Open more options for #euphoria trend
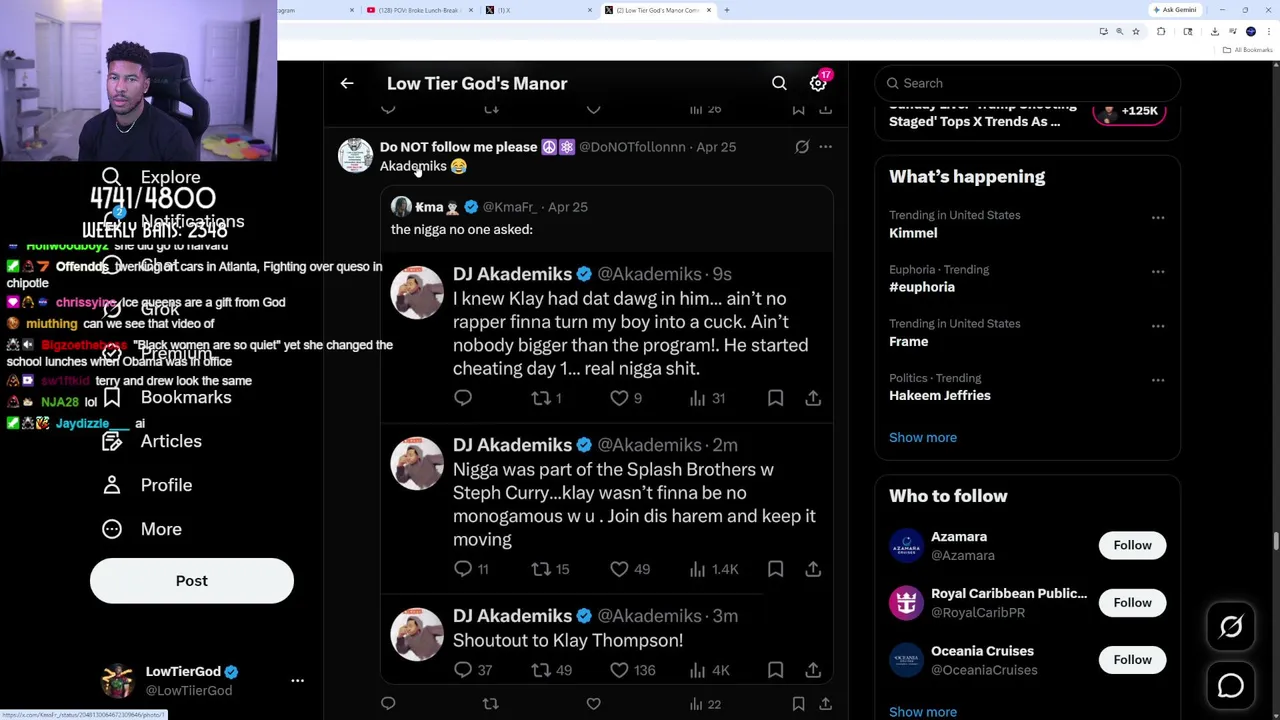 [1158, 271]
